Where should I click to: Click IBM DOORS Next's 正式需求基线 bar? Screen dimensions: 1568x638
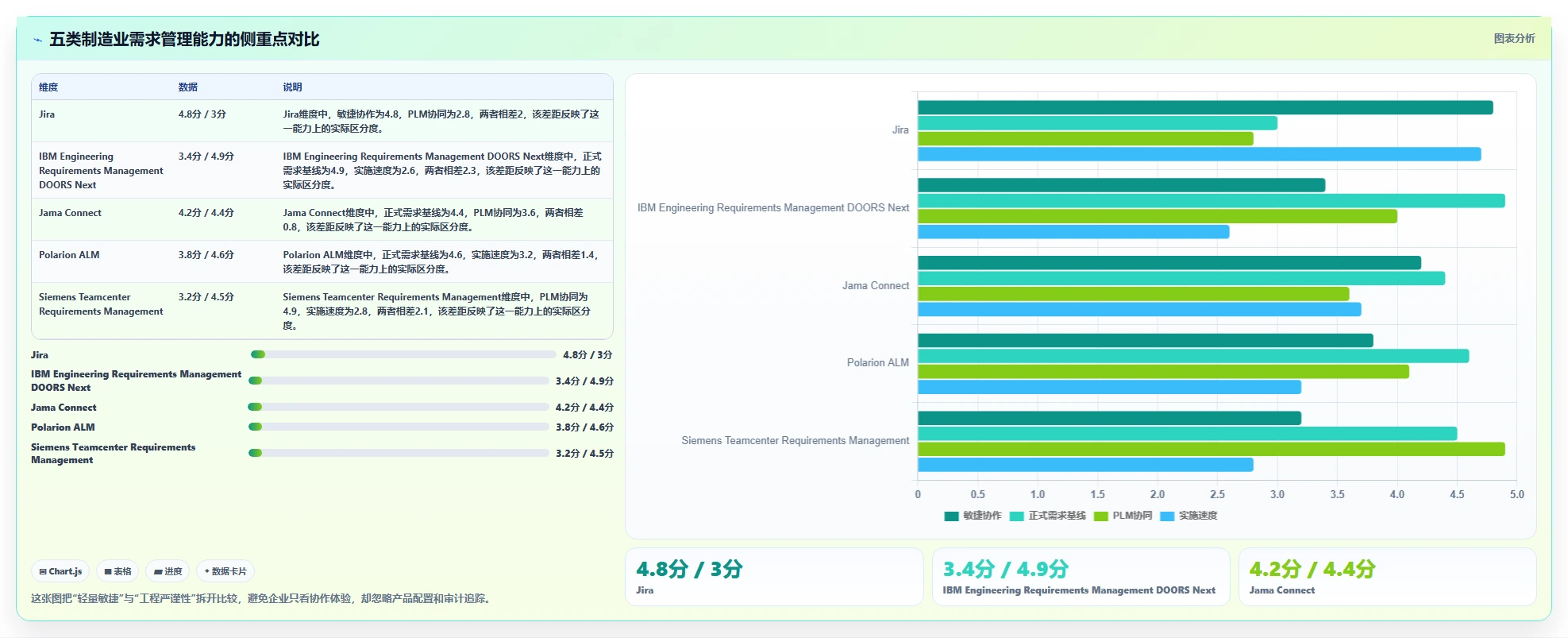[x=1212, y=201]
